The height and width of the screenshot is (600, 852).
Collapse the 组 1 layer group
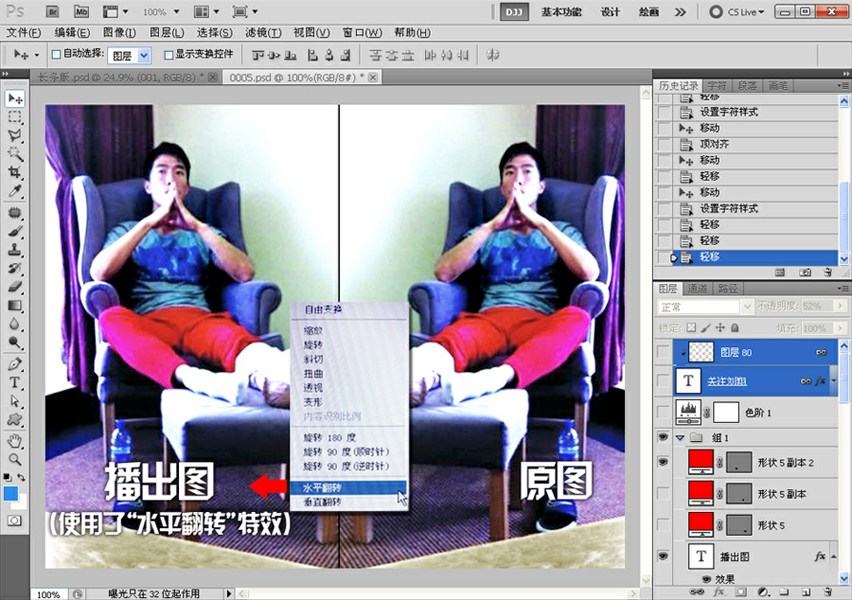(x=681, y=438)
